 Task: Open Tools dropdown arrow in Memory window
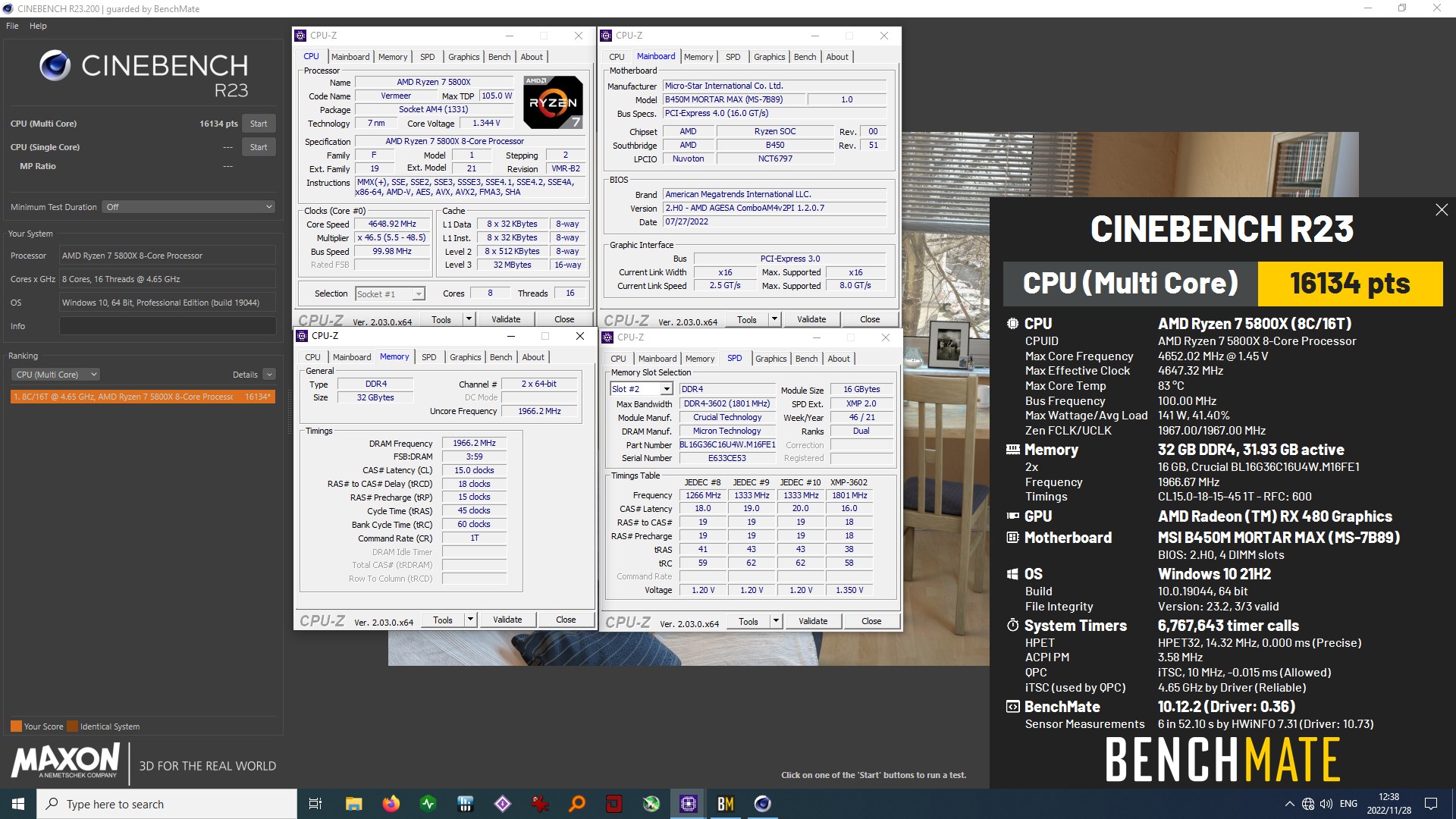(470, 620)
